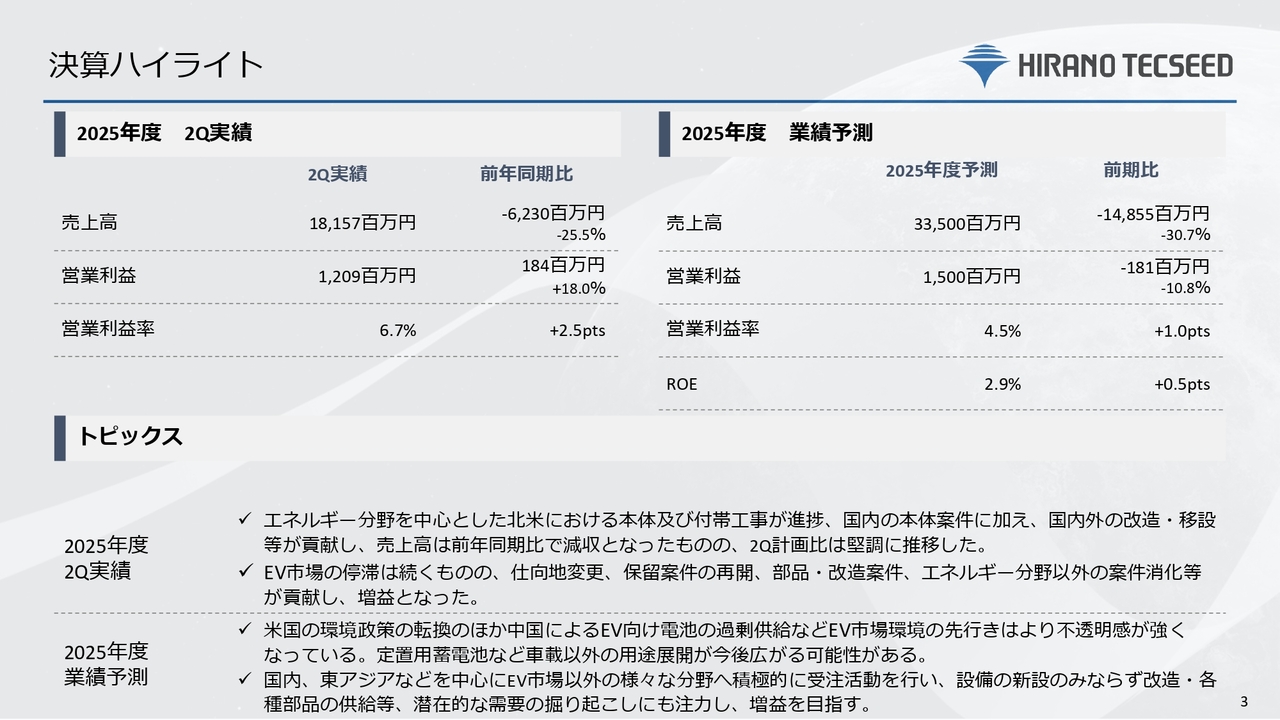Click the checkmark before 国内、東アジア bullet
The image size is (1280, 720).
coord(244,680)
